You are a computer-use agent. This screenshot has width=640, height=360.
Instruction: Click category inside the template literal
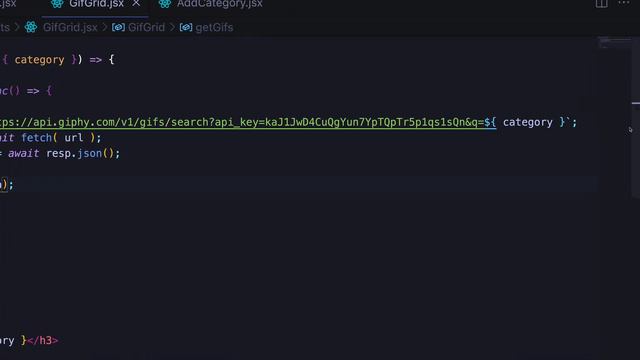pyautogui.click(x=528, y=122)
